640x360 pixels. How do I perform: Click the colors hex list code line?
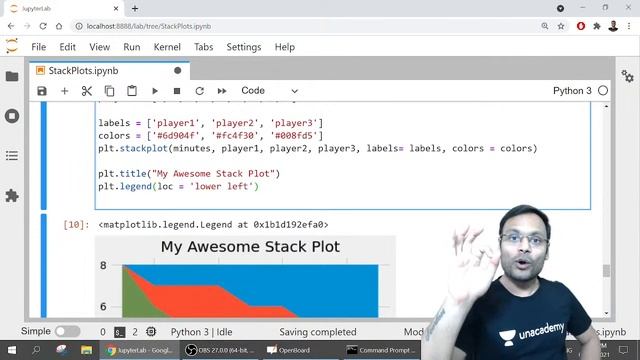point(210,136)
